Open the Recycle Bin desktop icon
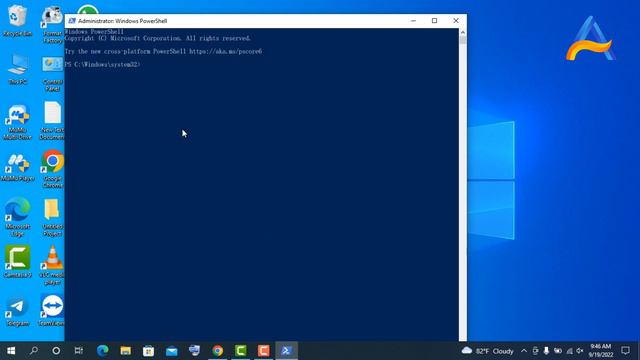640x360 pixels. (17, 20)
